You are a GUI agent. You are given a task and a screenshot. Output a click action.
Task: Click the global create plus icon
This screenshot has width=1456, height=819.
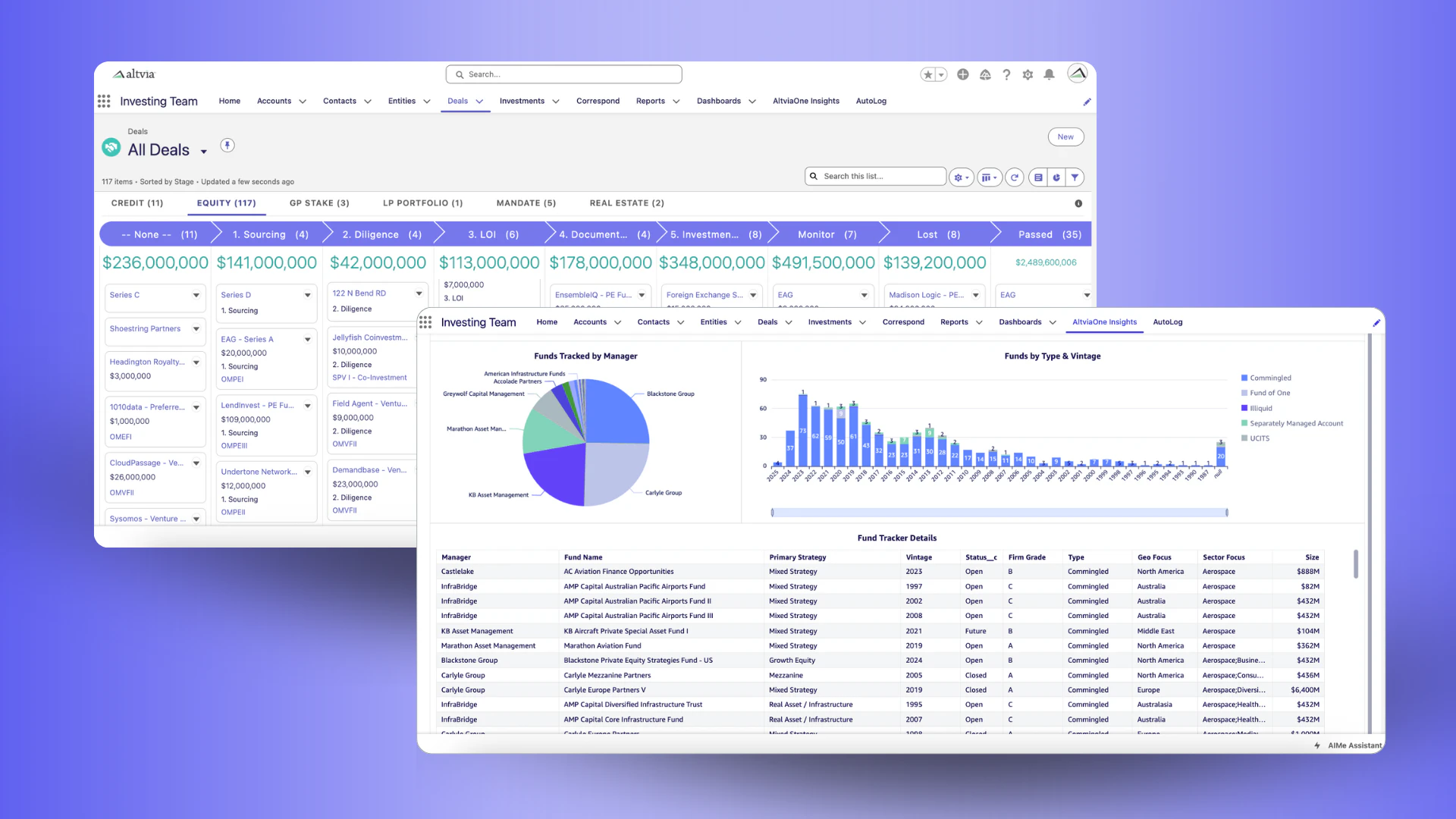click(x=962, y=74)
